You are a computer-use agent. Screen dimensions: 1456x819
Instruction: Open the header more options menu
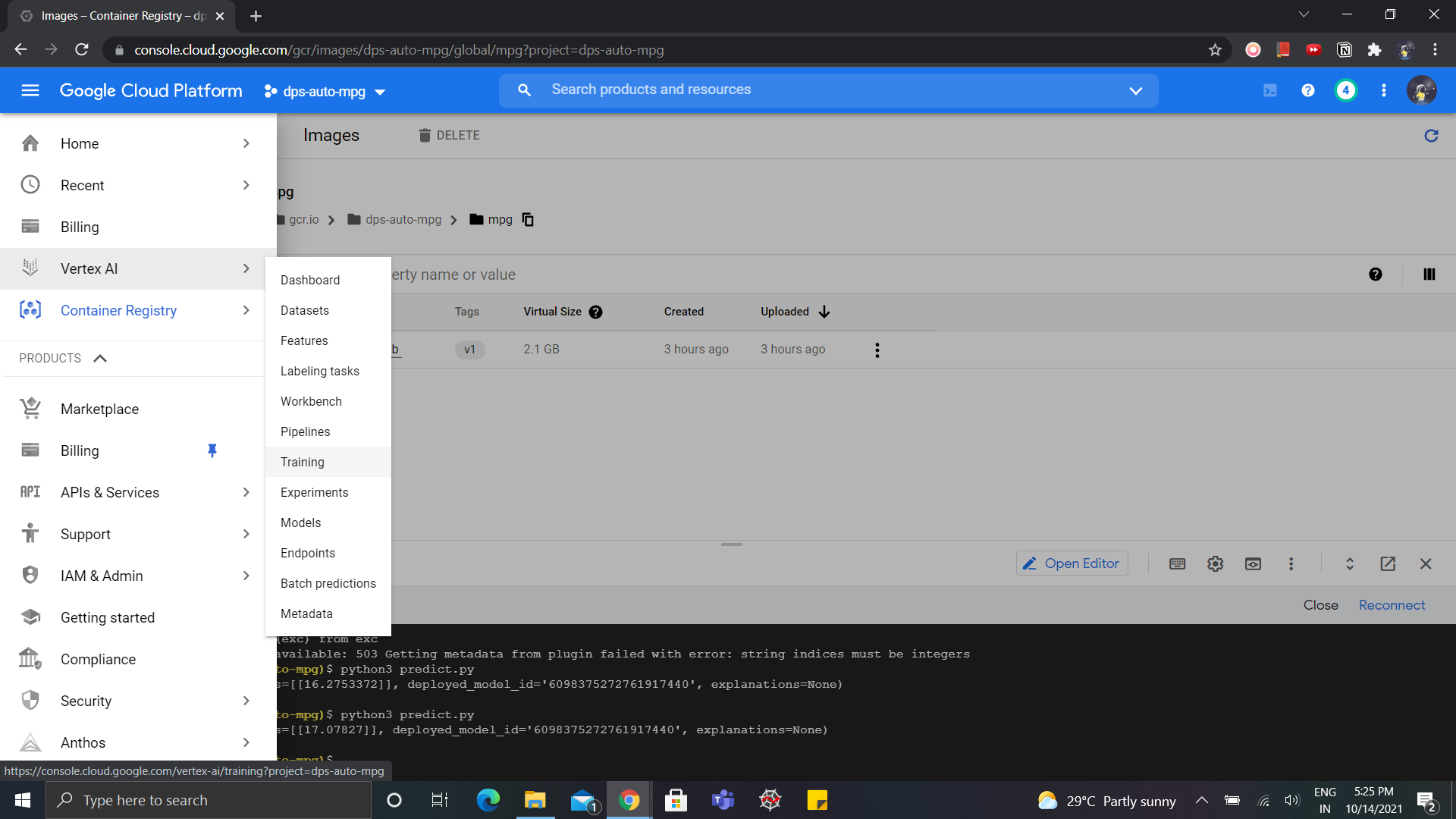[x=1384, y=91]
